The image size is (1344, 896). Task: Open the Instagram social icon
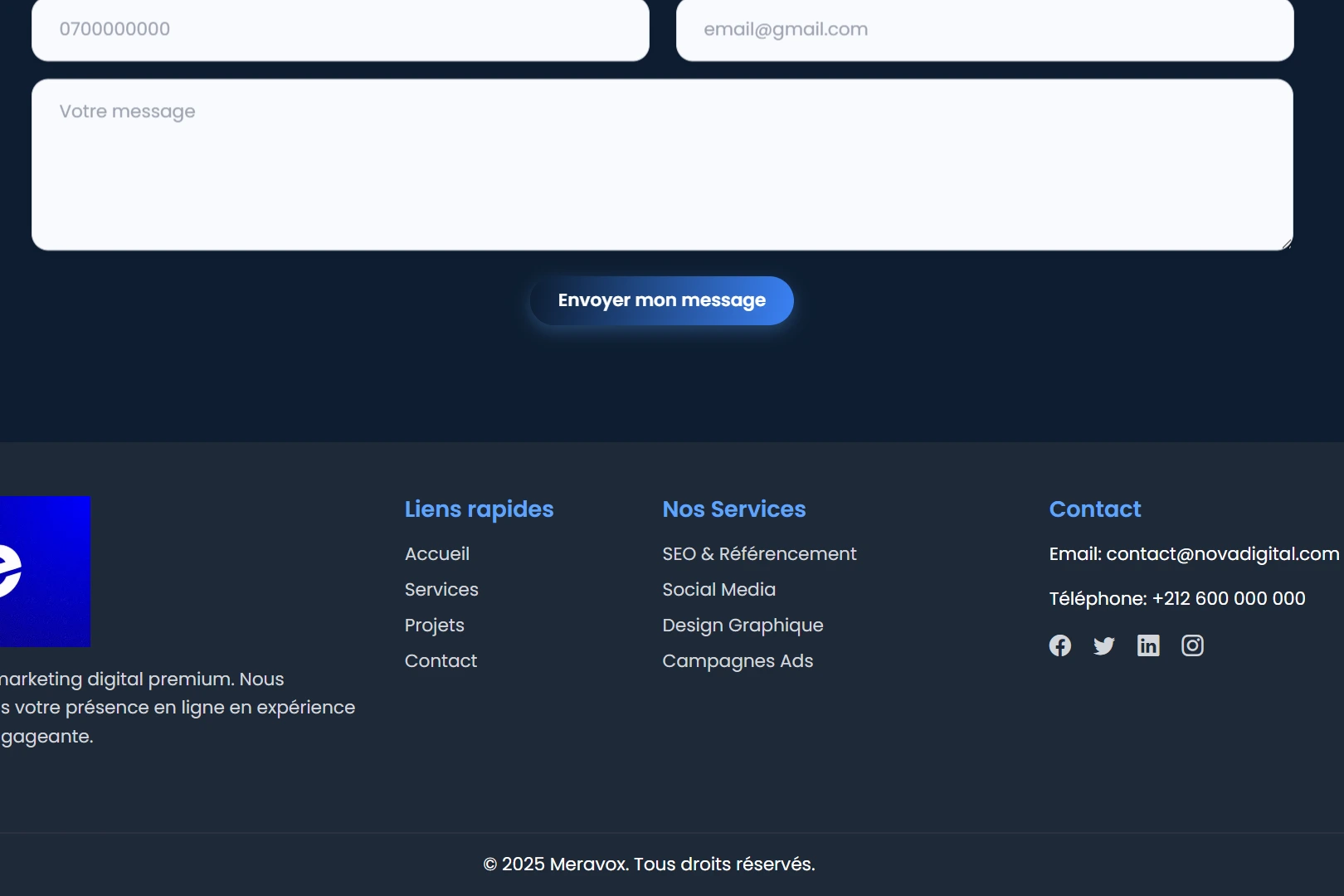(1192, 645)
